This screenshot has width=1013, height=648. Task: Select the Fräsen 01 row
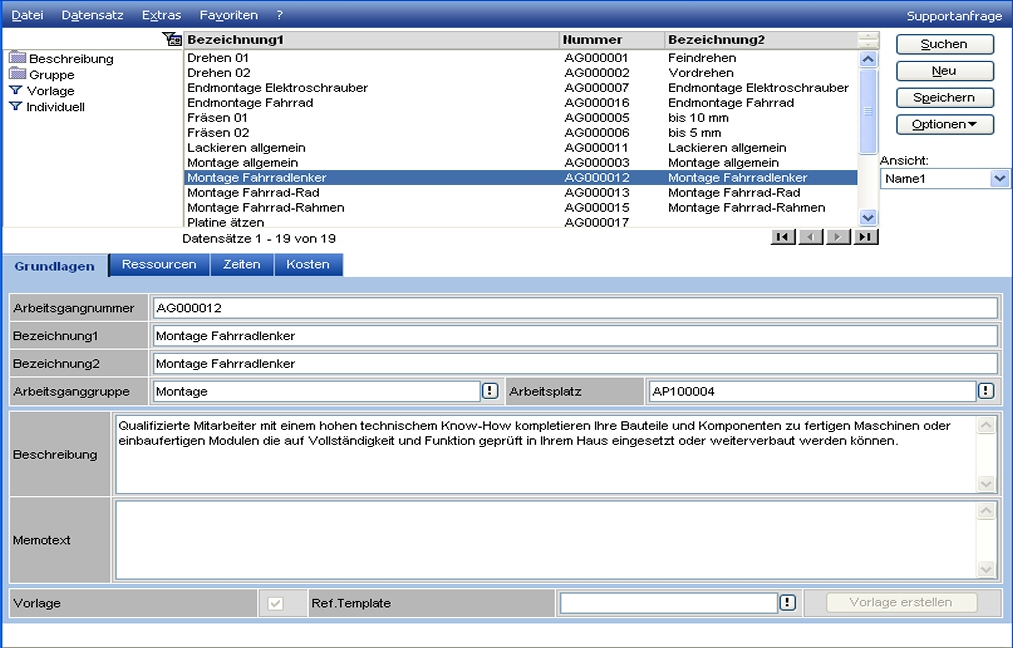click(521, 118)
